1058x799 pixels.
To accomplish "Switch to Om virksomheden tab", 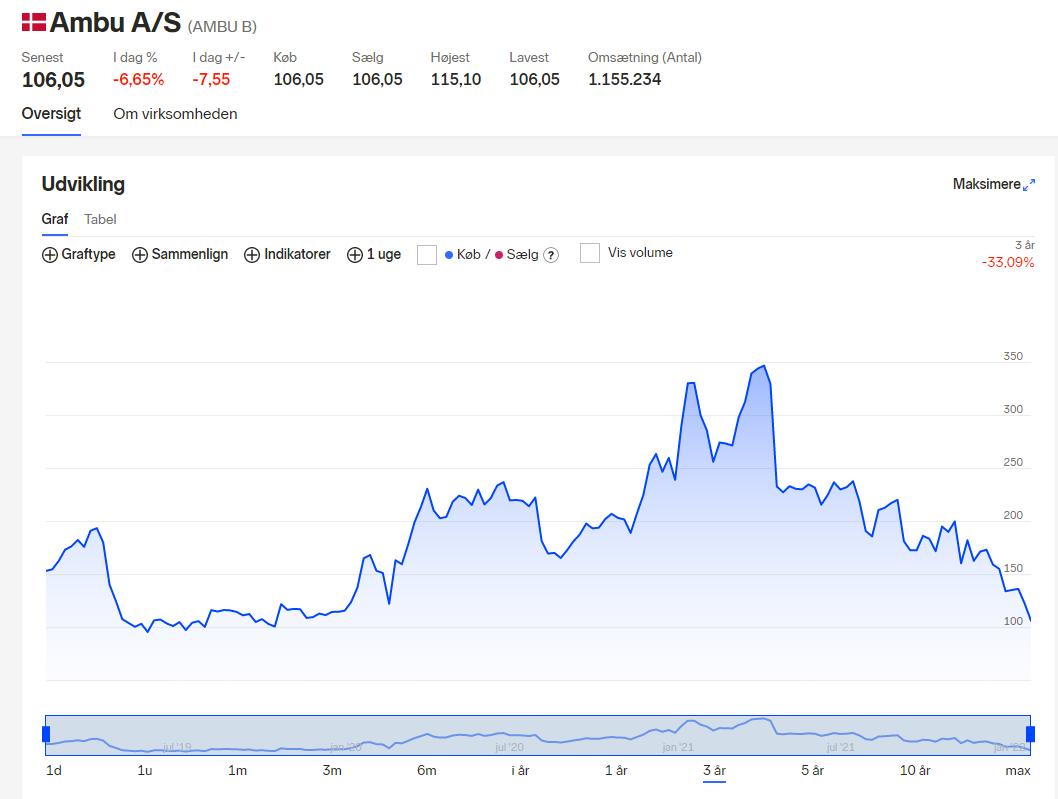I will pyautogui.click(x=175, y=114).
